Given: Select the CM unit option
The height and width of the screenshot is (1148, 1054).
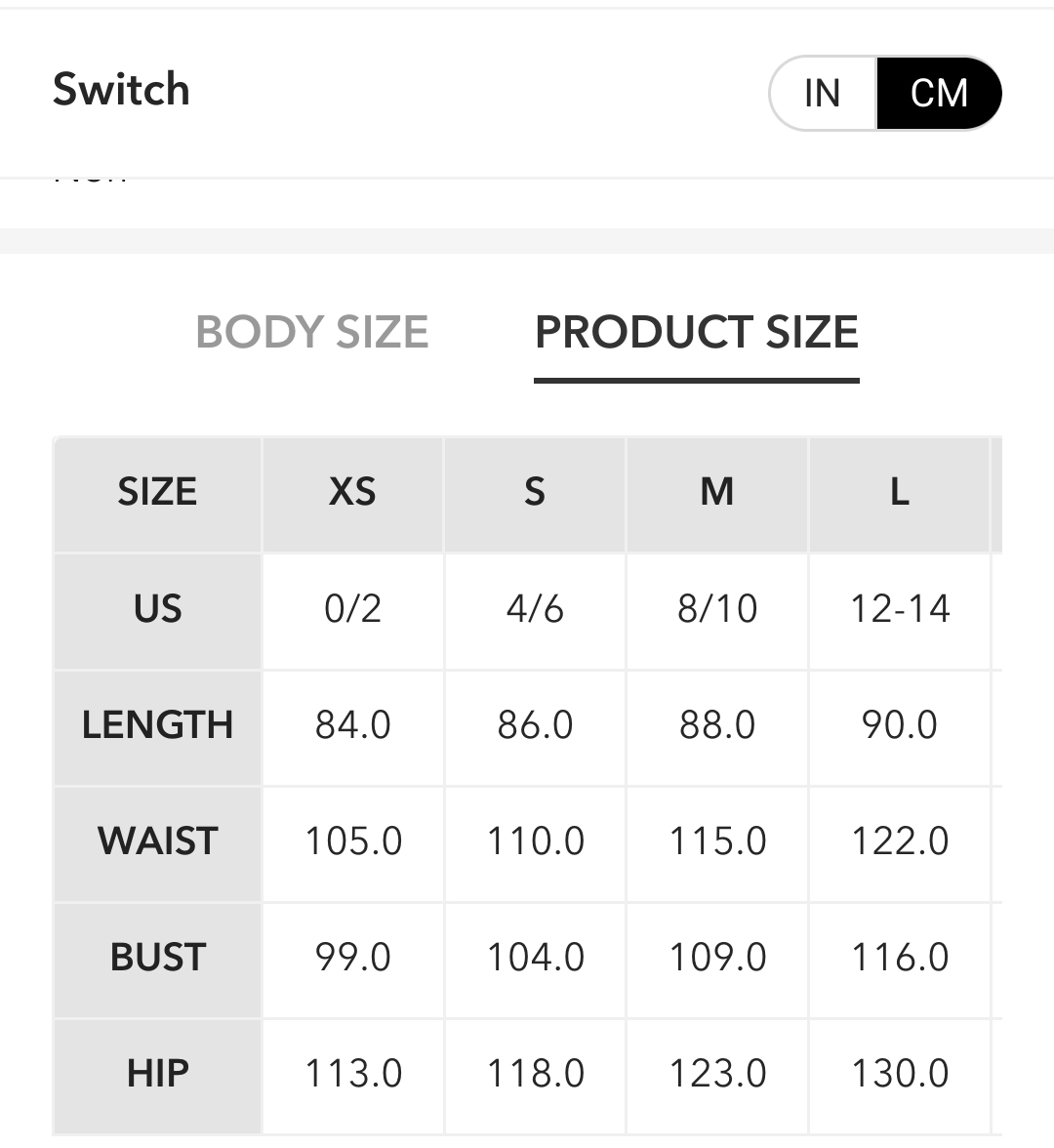Looking at the screenshot, I should pyautogui.click(x=939, y=94).
